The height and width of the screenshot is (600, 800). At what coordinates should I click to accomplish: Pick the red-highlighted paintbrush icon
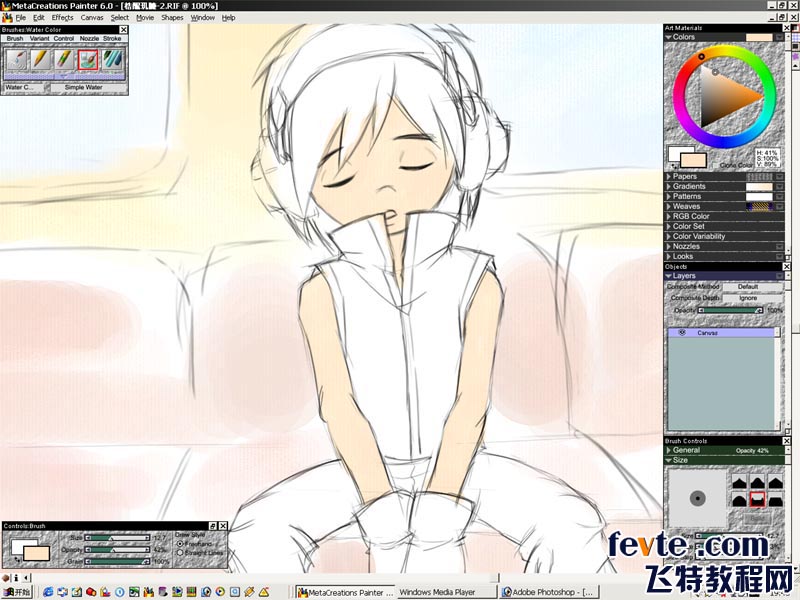pos(88,60)
